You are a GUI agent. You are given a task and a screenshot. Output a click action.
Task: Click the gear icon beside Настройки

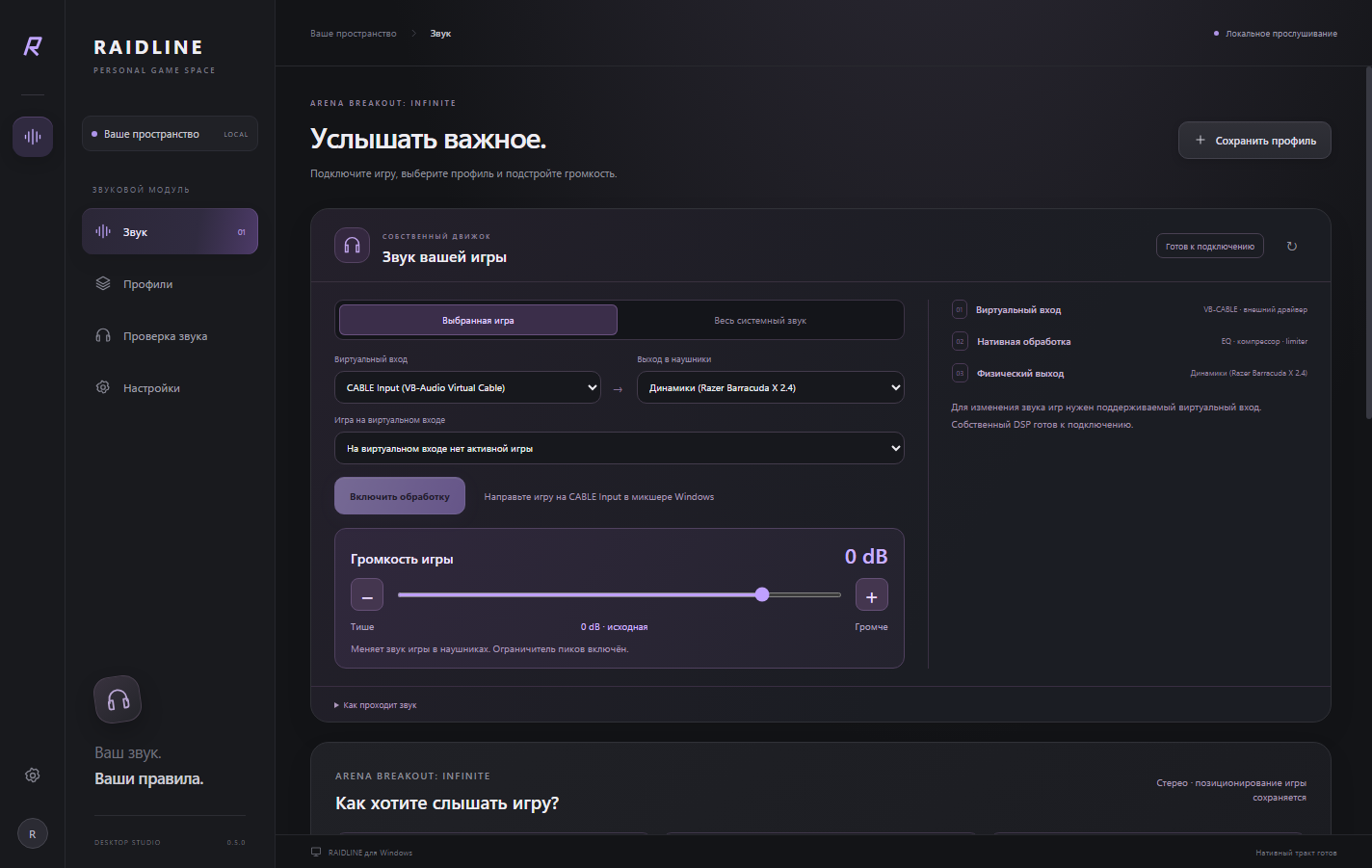103,387
